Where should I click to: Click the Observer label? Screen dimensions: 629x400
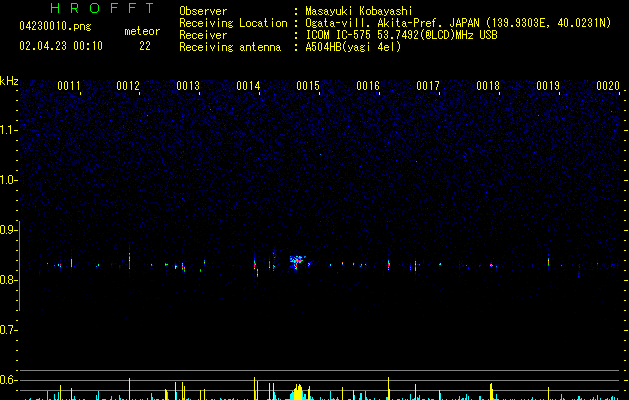click(x=203, y=11)
